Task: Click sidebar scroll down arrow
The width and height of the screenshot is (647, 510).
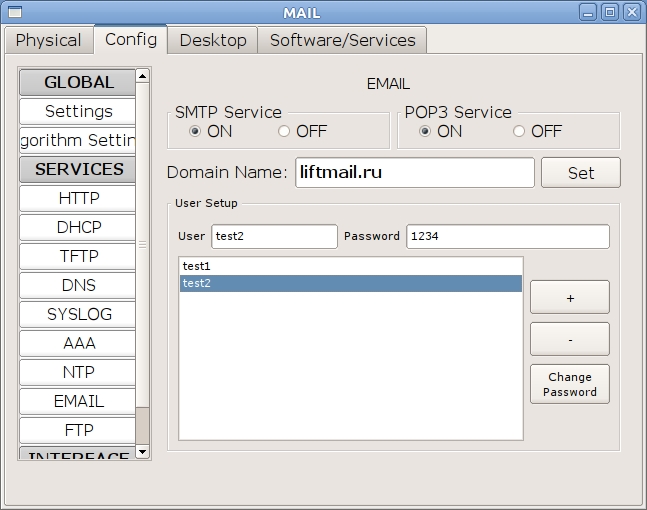Action: click(142, 451)
